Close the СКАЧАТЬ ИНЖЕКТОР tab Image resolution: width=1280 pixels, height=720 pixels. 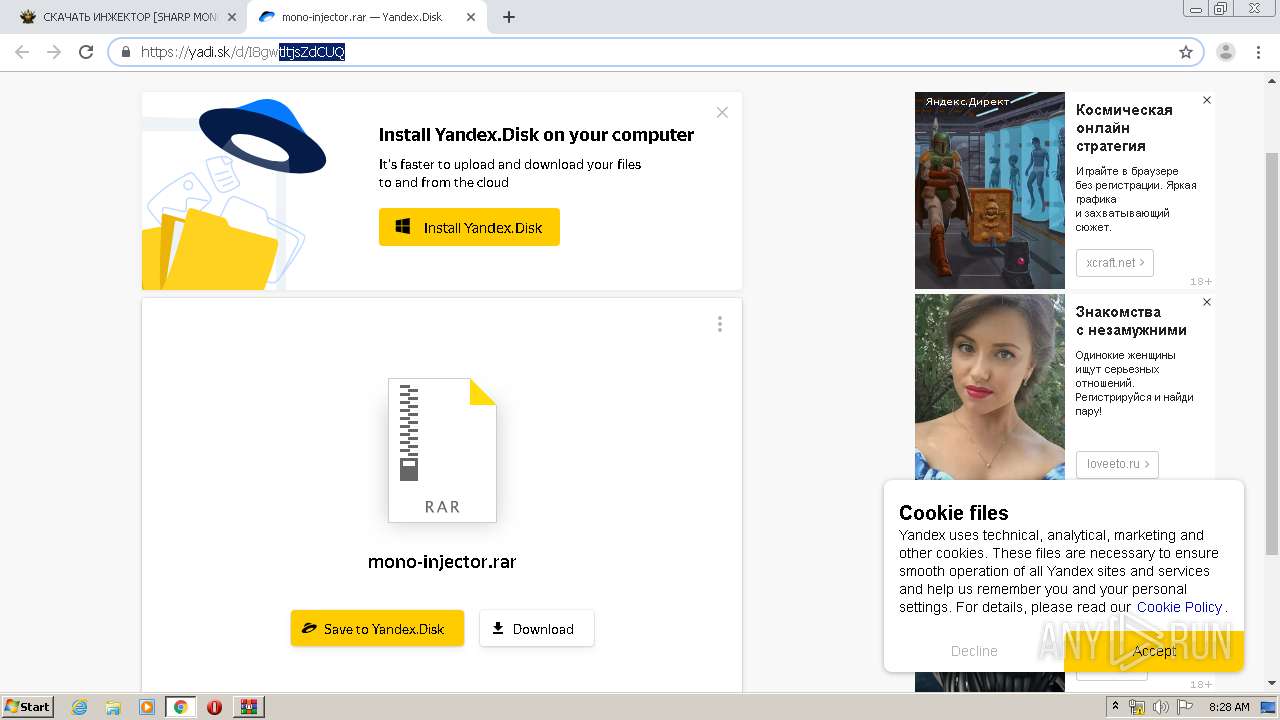232,17
